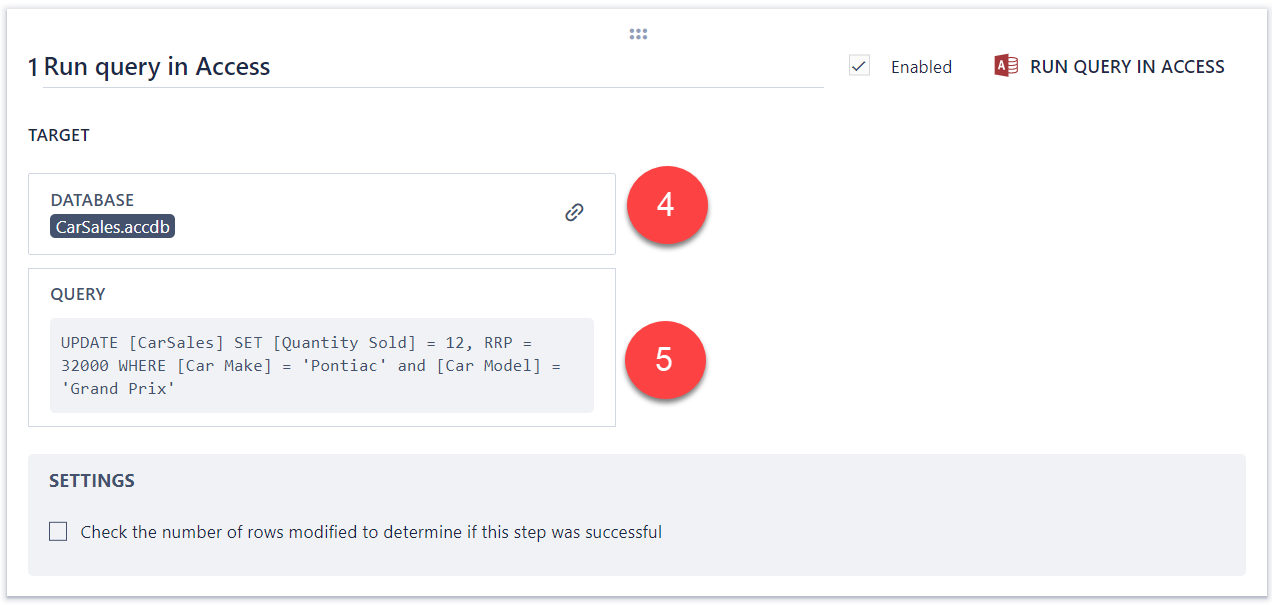The width and height of the screenshot is (1272, 605).
Task: Click the red annotation marker numbered 5
Action: click(x=665, y=360)
